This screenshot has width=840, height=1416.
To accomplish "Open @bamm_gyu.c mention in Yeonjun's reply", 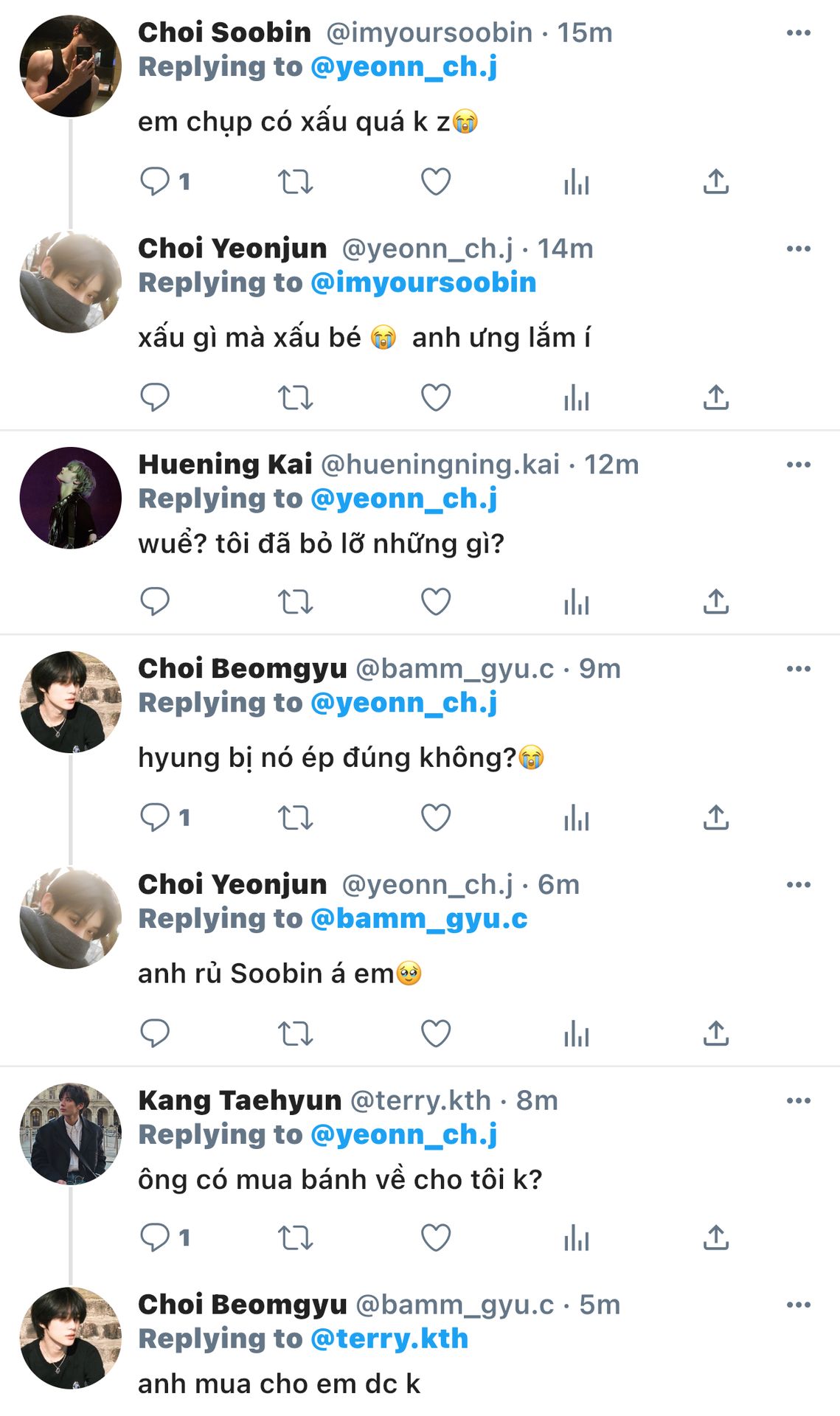I will click(419, 919).
